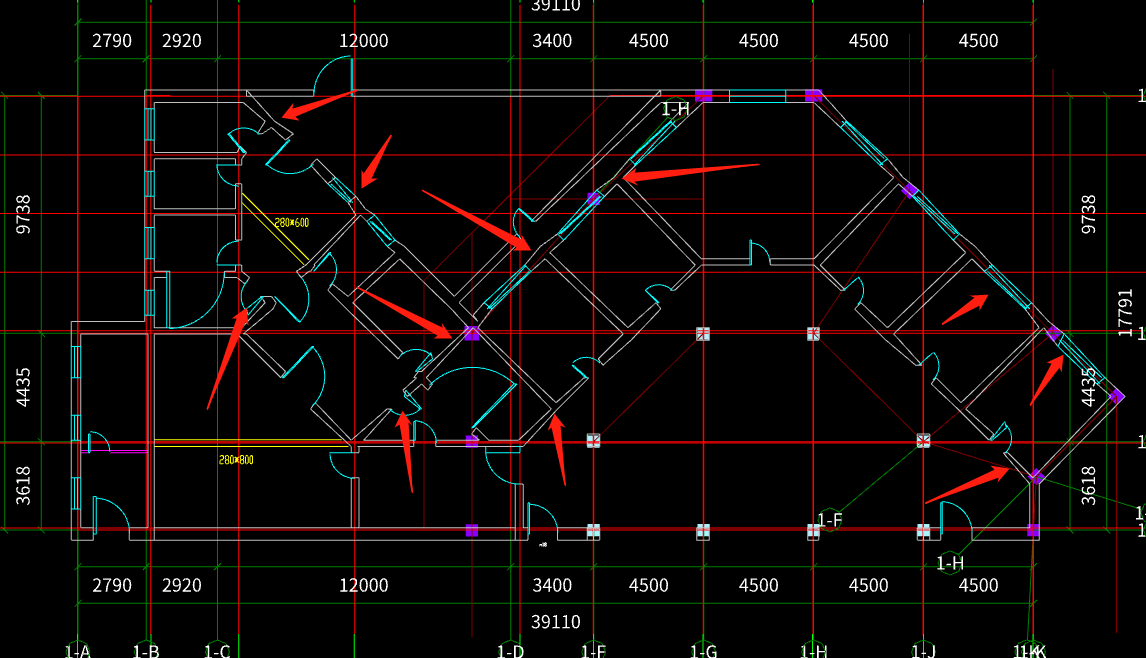Click 39110 total dimension under the bottom row
Image resolution: width=1146 pixels, height=658 pixels.
(x=555, y=622)
